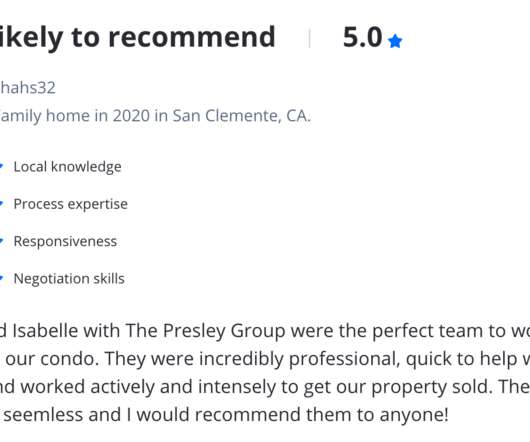530x442 pixels.
Task: Click the Negotiation skills rating label
Action: pos(69,279)
